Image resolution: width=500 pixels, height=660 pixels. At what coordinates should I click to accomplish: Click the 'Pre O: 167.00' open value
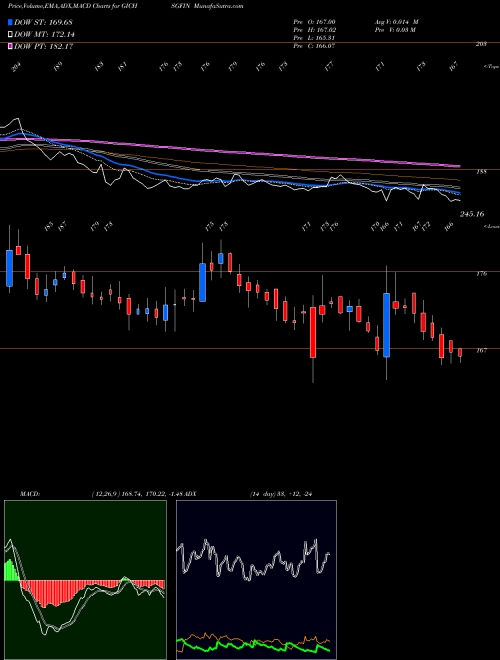coord(314,22)
